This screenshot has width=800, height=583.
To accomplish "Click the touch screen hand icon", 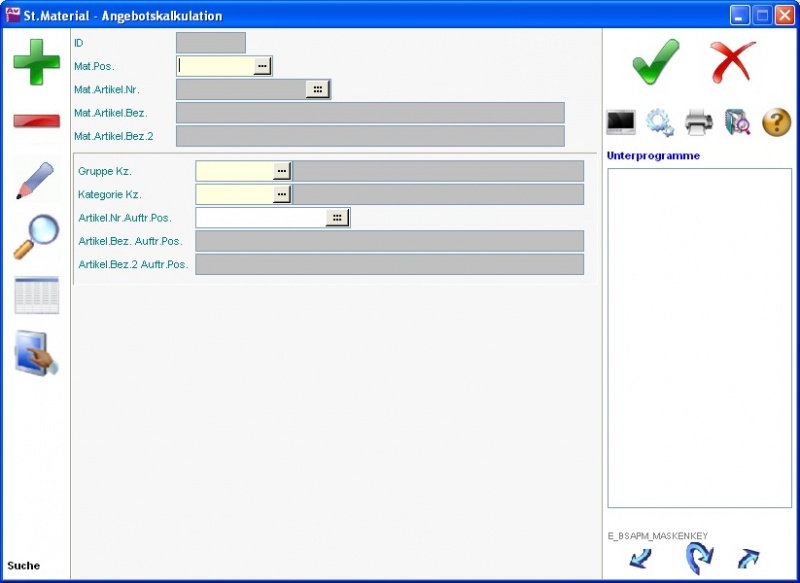I will (36, 353).
